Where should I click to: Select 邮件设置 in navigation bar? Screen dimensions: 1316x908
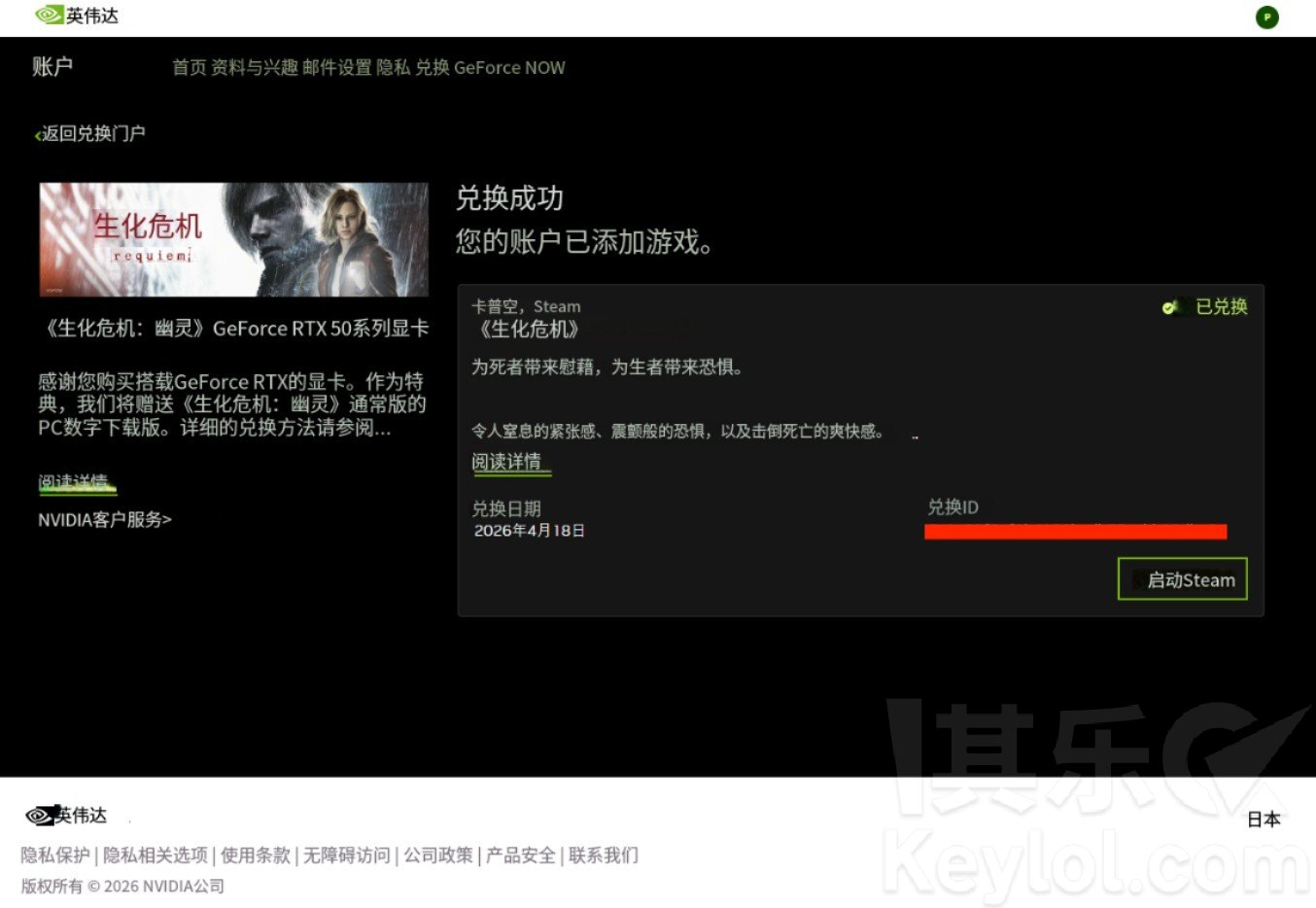point(336,68)
